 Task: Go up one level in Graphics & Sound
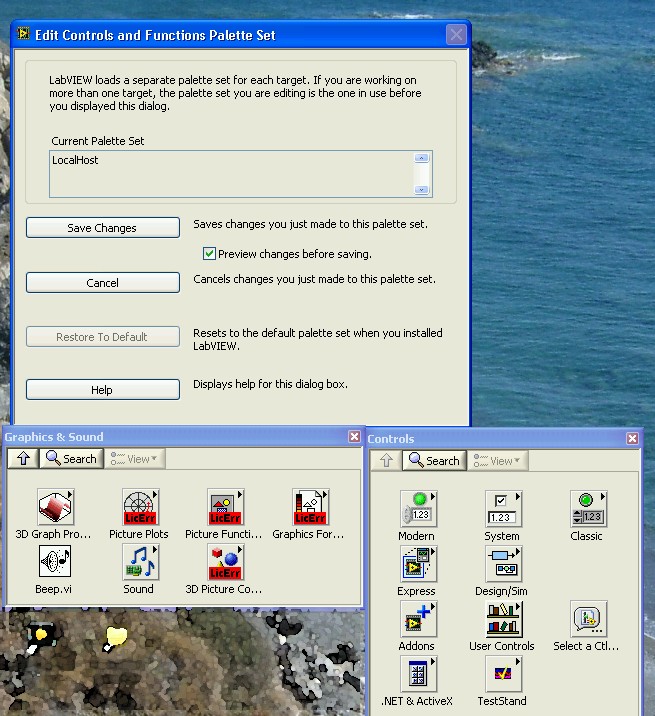click(23, 458)
